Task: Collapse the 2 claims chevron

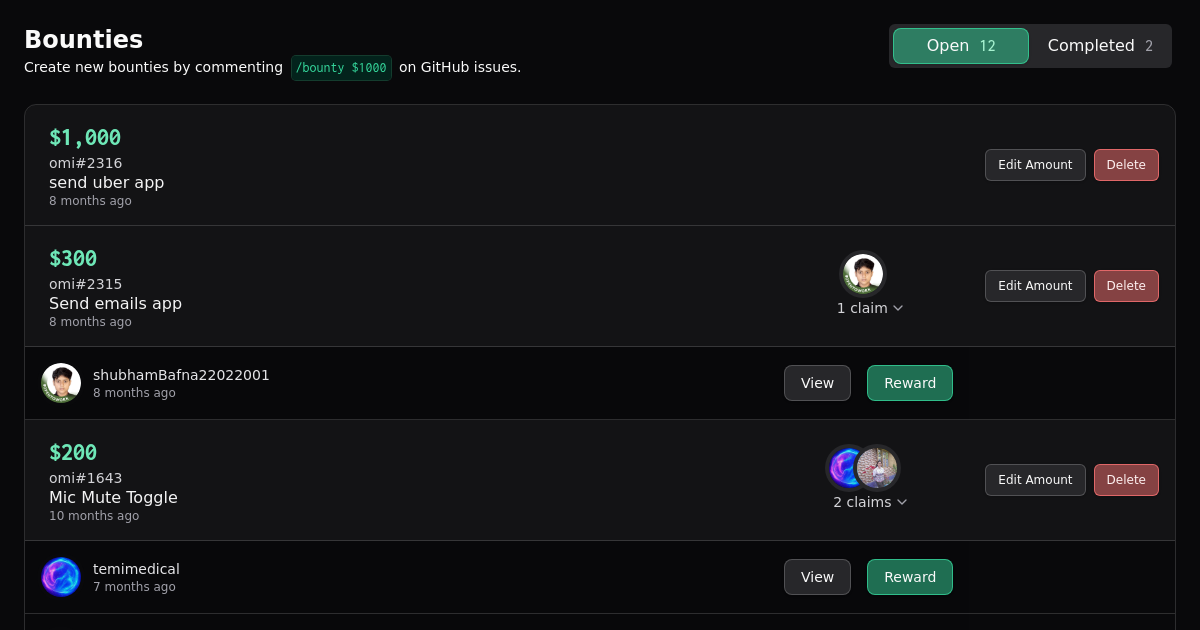Action: tap(902, 502)
